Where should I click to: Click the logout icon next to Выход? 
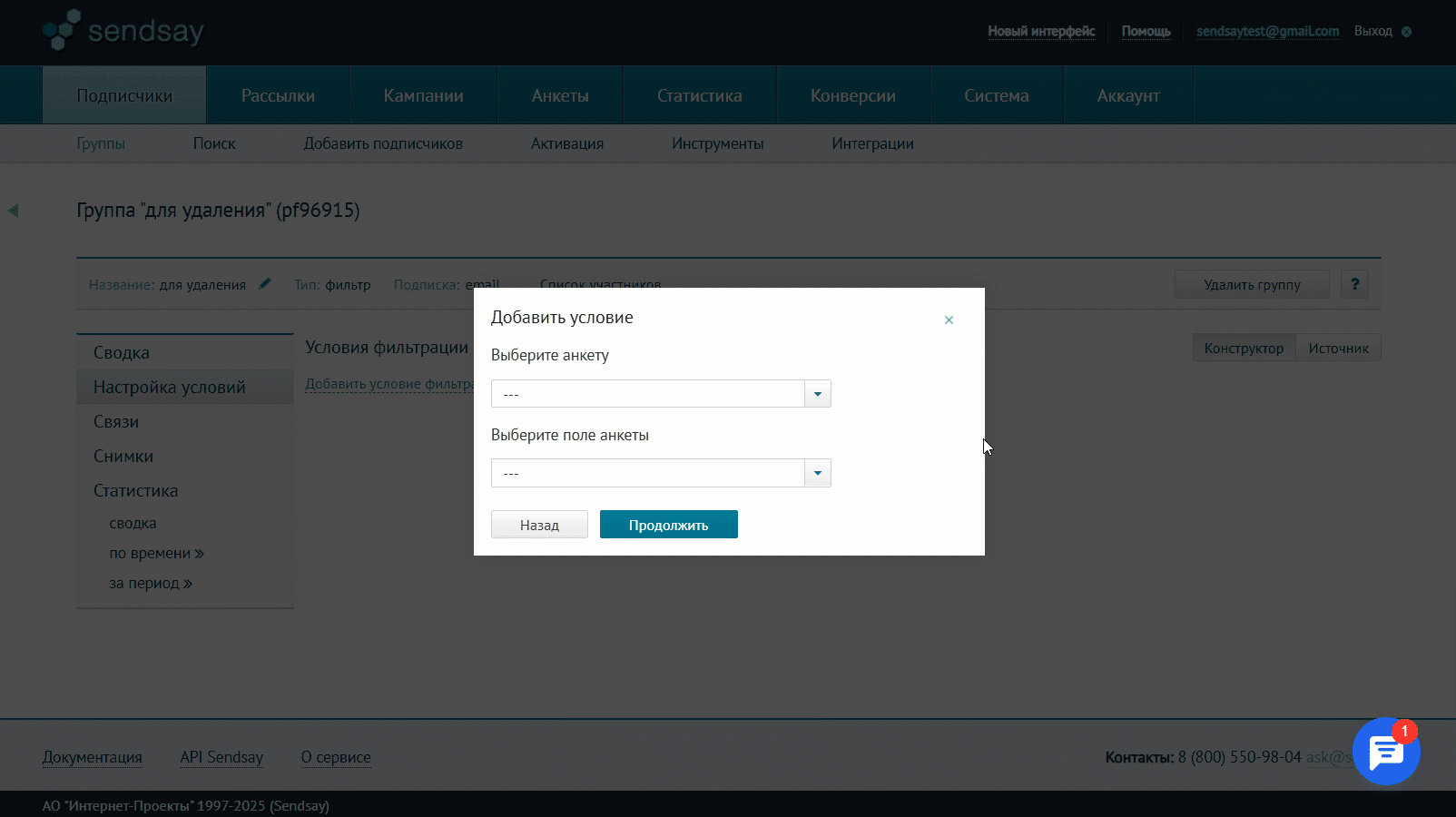[x=1407, y=31]
